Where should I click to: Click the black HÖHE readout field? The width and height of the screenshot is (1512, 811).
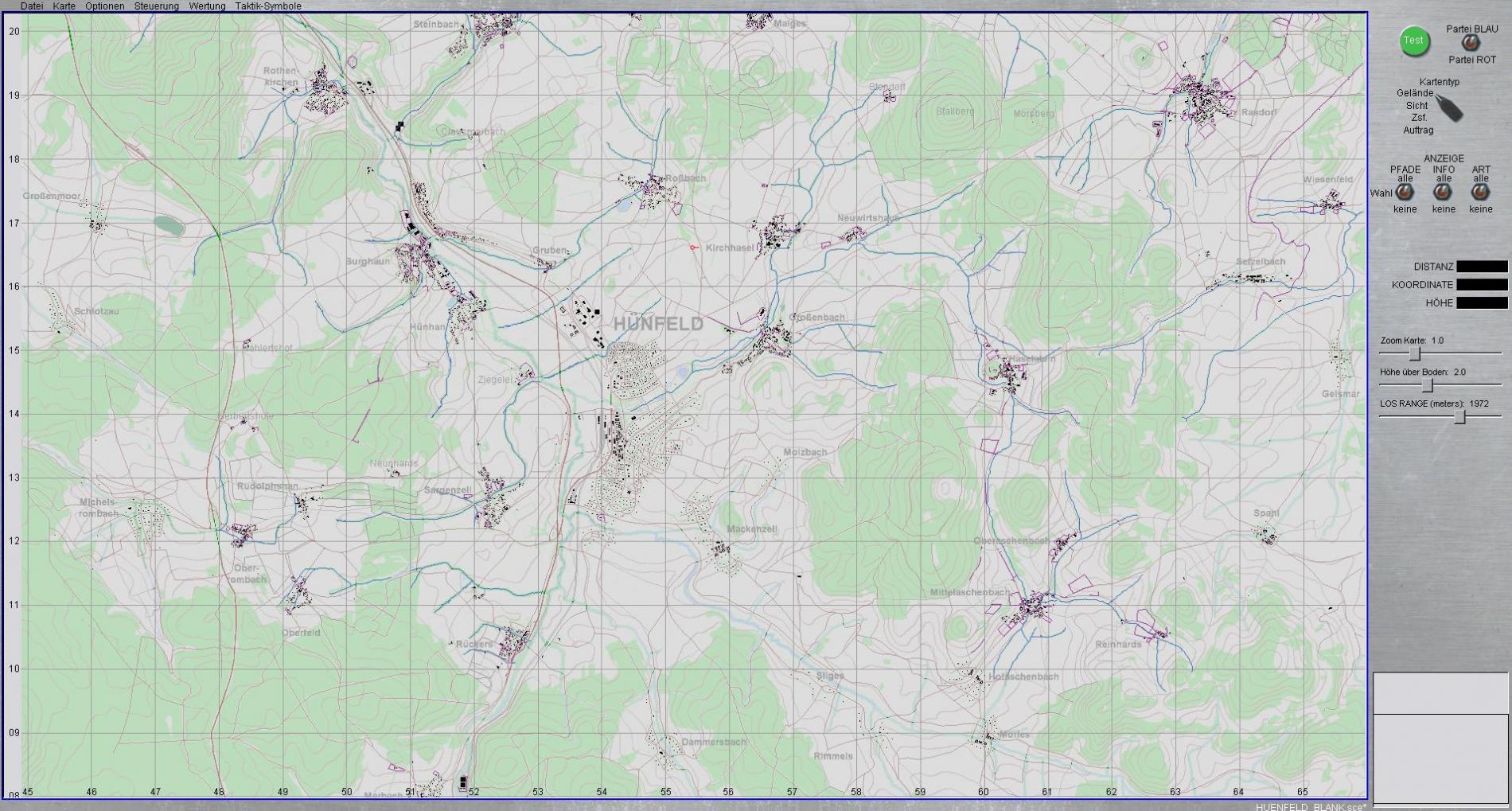[1481, 303]
